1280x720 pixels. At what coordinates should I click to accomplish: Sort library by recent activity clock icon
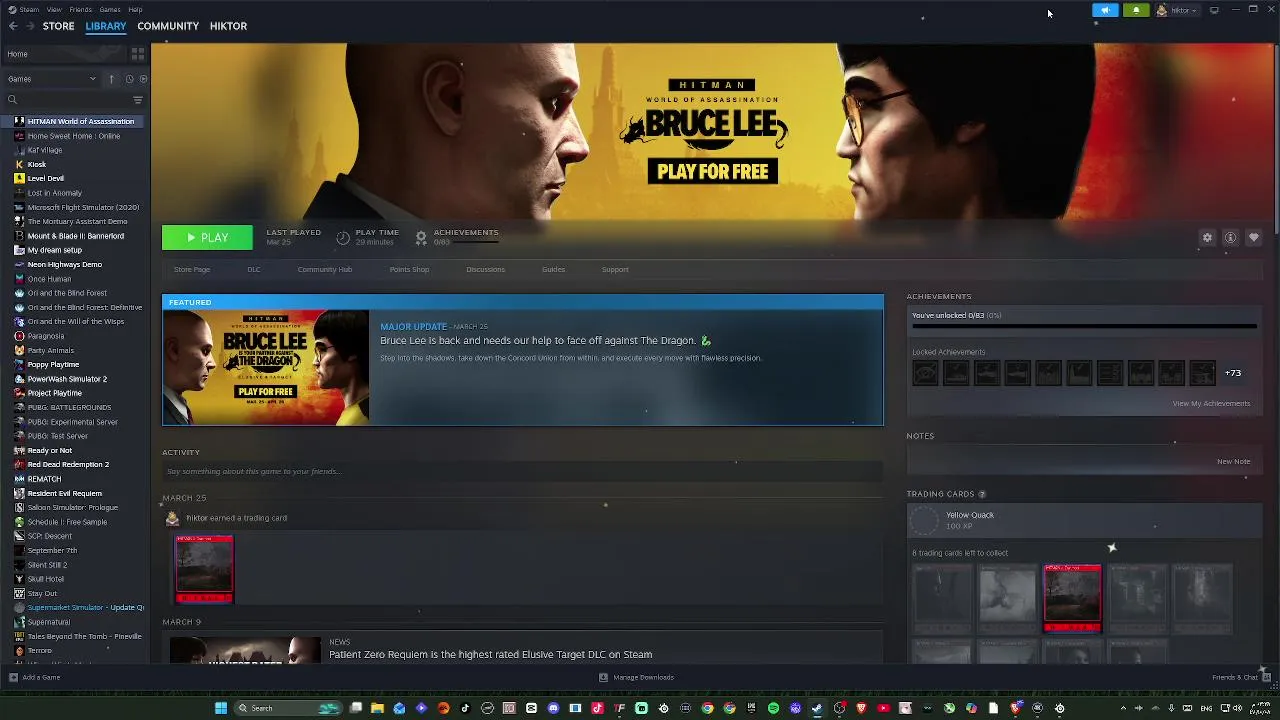pyautogui.click(x=129, y=79)
